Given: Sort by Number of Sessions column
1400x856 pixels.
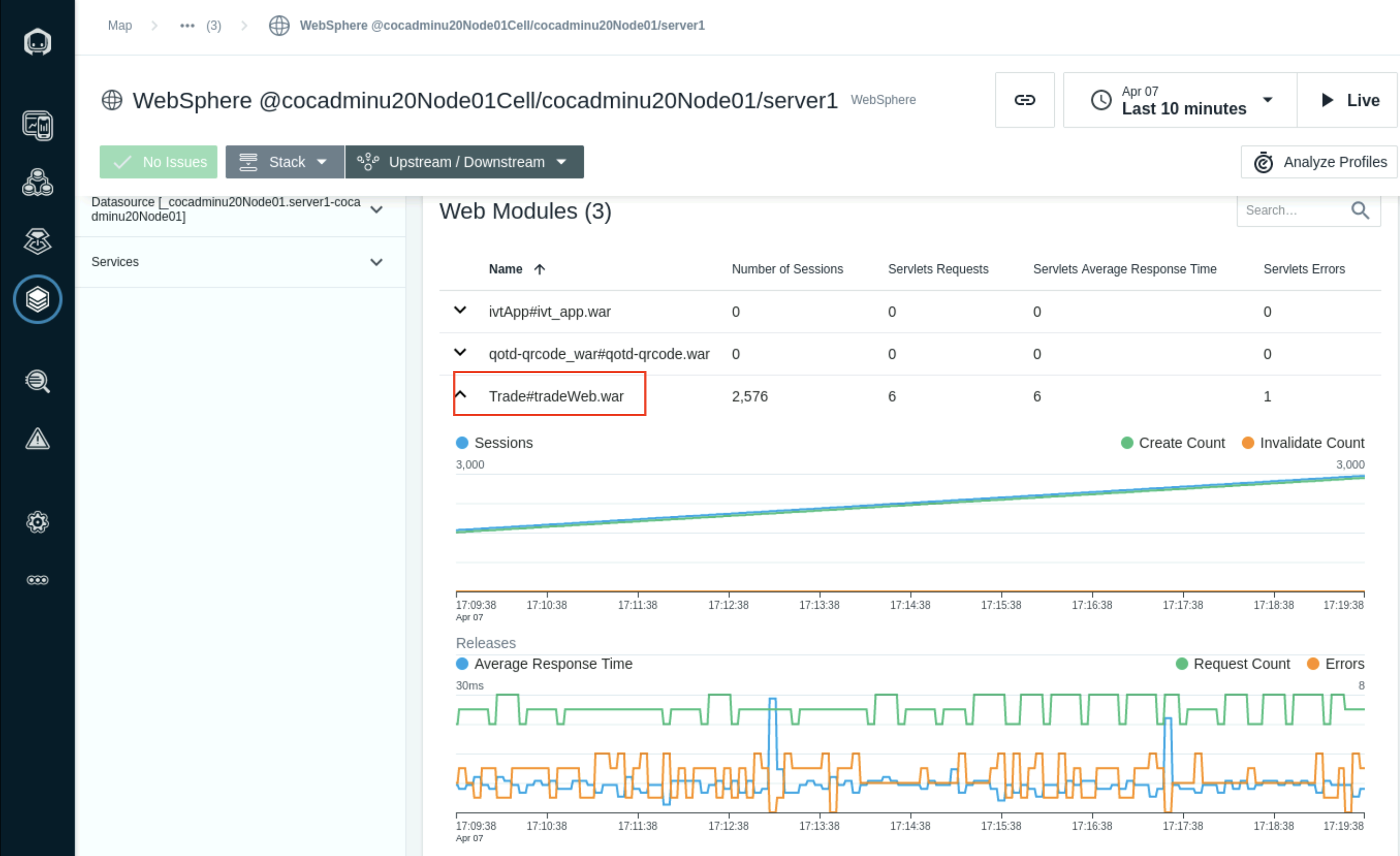Looking at the screenshot, I should [x=788, y=269].
